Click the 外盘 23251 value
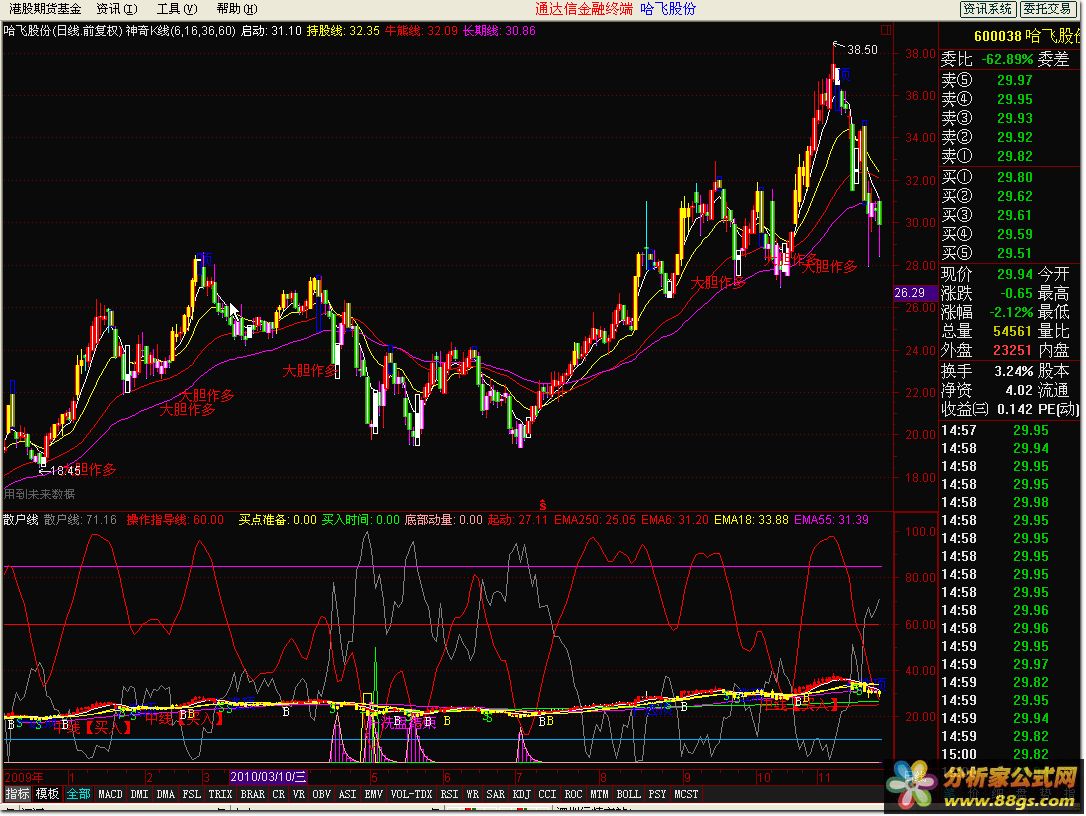The image size is (1086, 816). point(1013,351)
